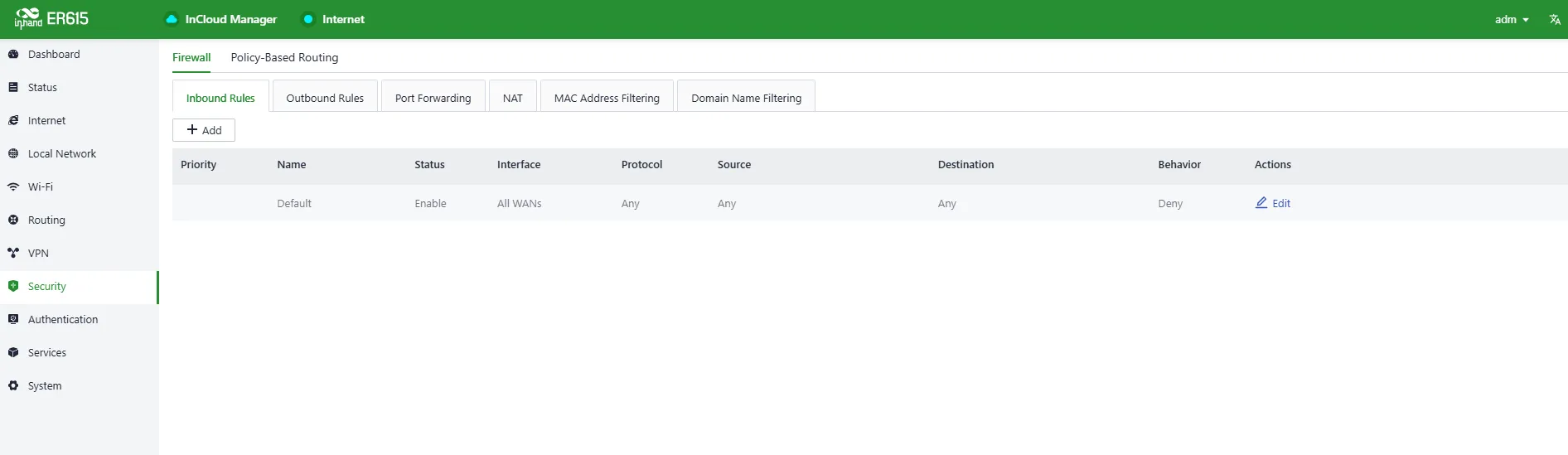Open Authentication menu item
Viewport: 1568px width, 455px height.
pos(79,319)
